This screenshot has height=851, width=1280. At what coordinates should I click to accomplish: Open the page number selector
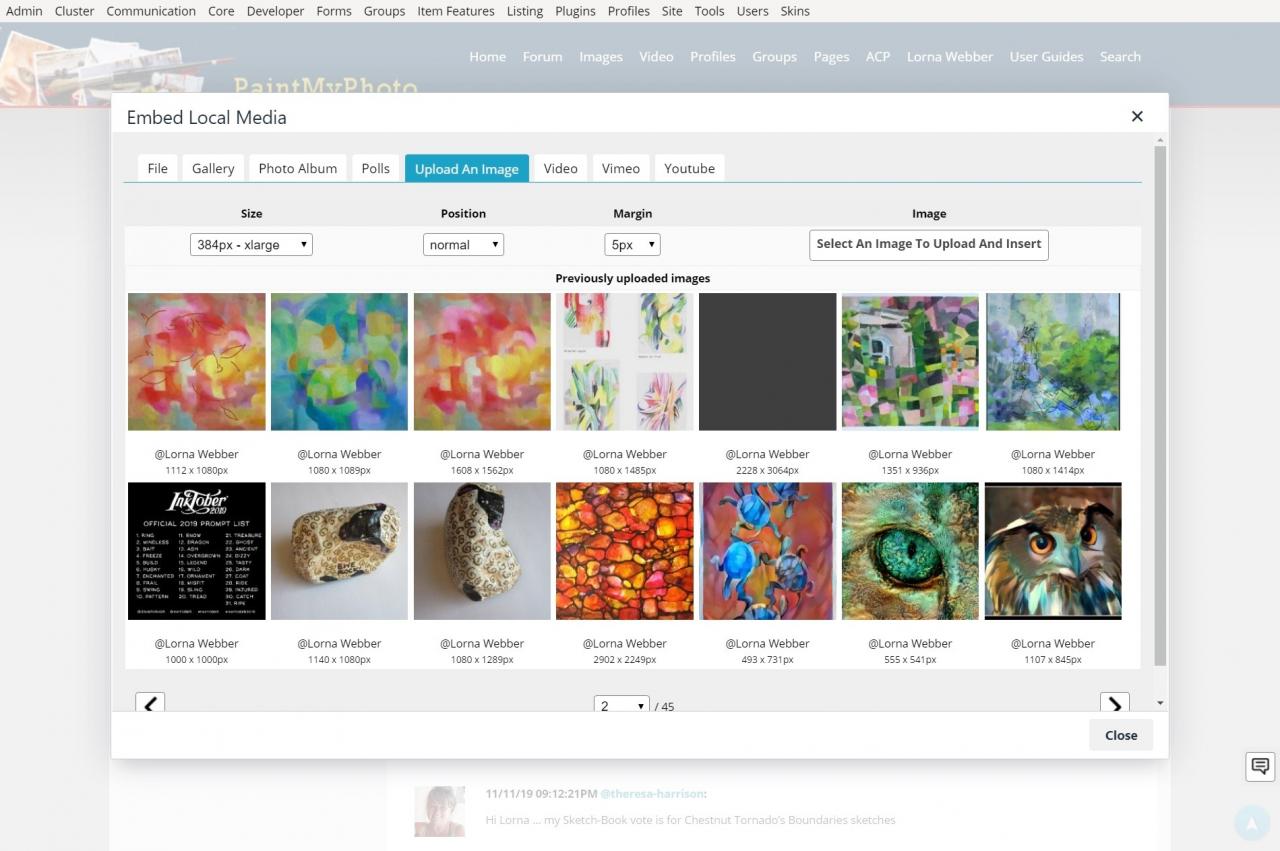pos(621,705)
